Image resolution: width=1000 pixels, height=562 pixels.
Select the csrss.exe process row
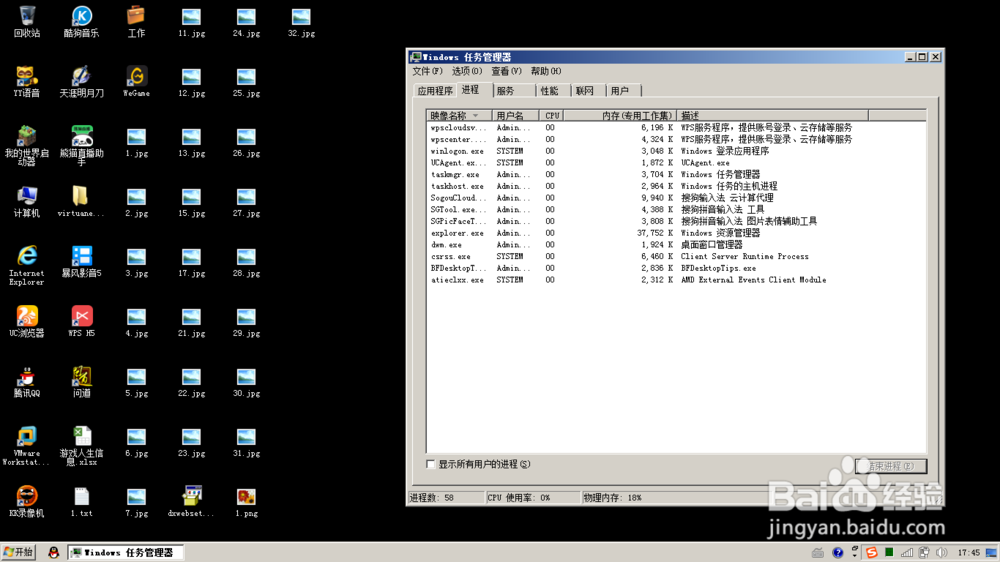[676, 256]
